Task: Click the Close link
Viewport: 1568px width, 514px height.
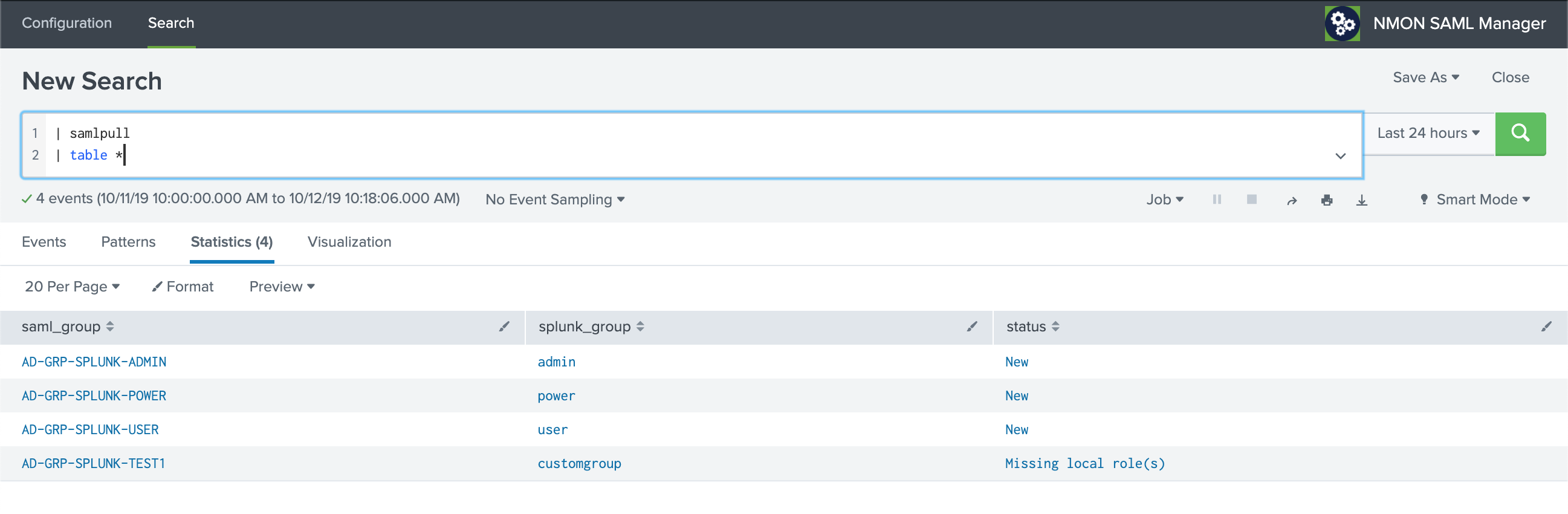Action: [x=1510, y=77]
